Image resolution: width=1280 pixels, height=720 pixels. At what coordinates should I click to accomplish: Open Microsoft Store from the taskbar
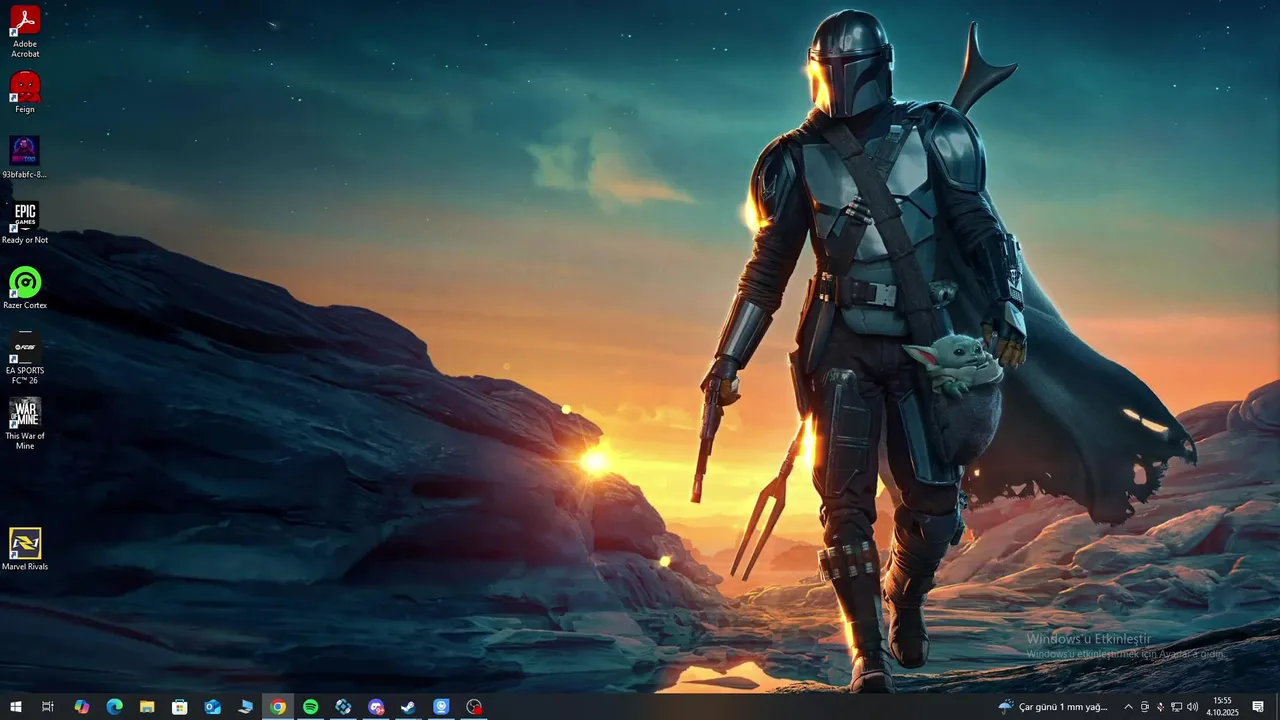pyautogui.click(x=180, y=707)
